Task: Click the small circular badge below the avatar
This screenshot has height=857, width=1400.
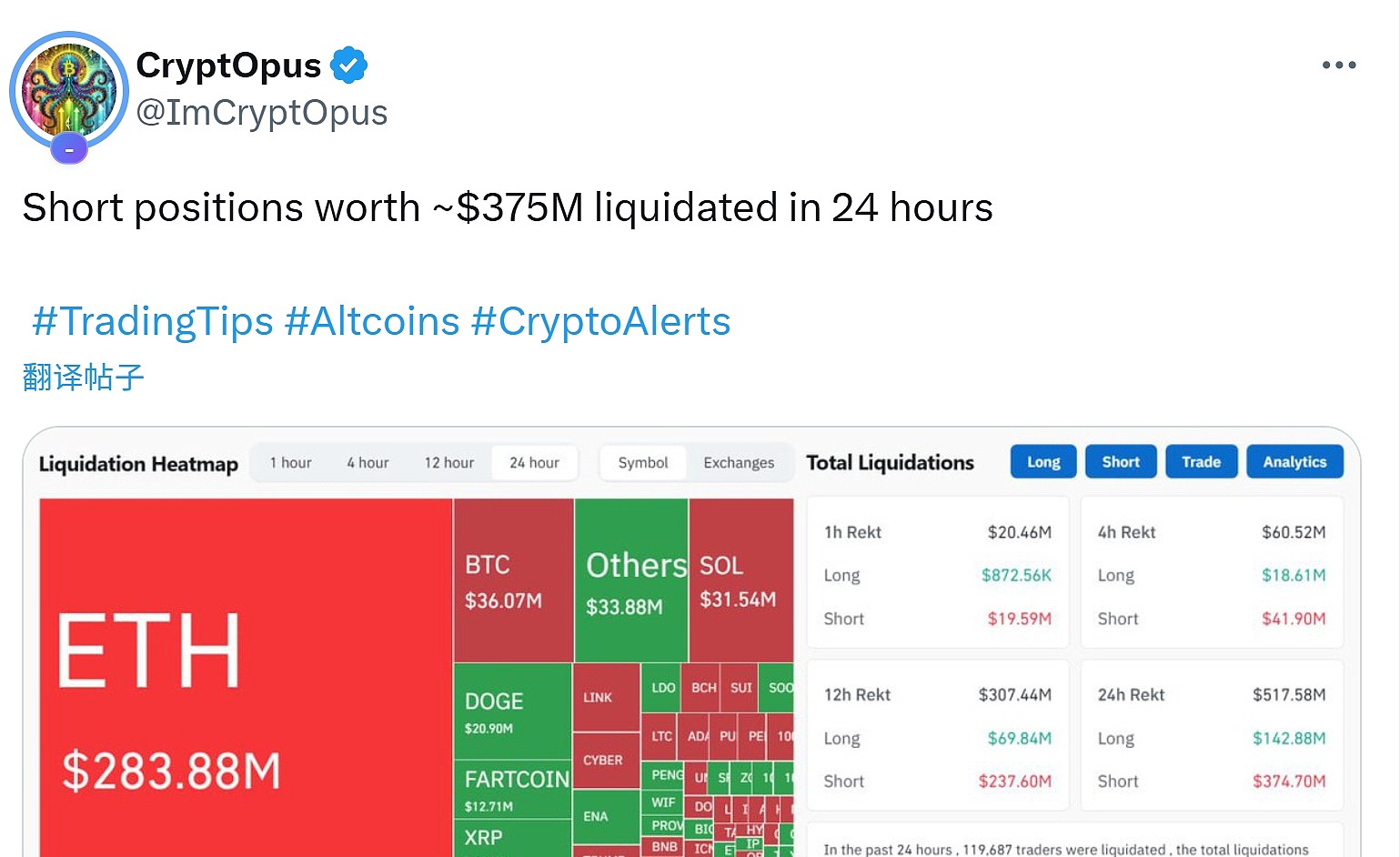Action: point(68,147)
